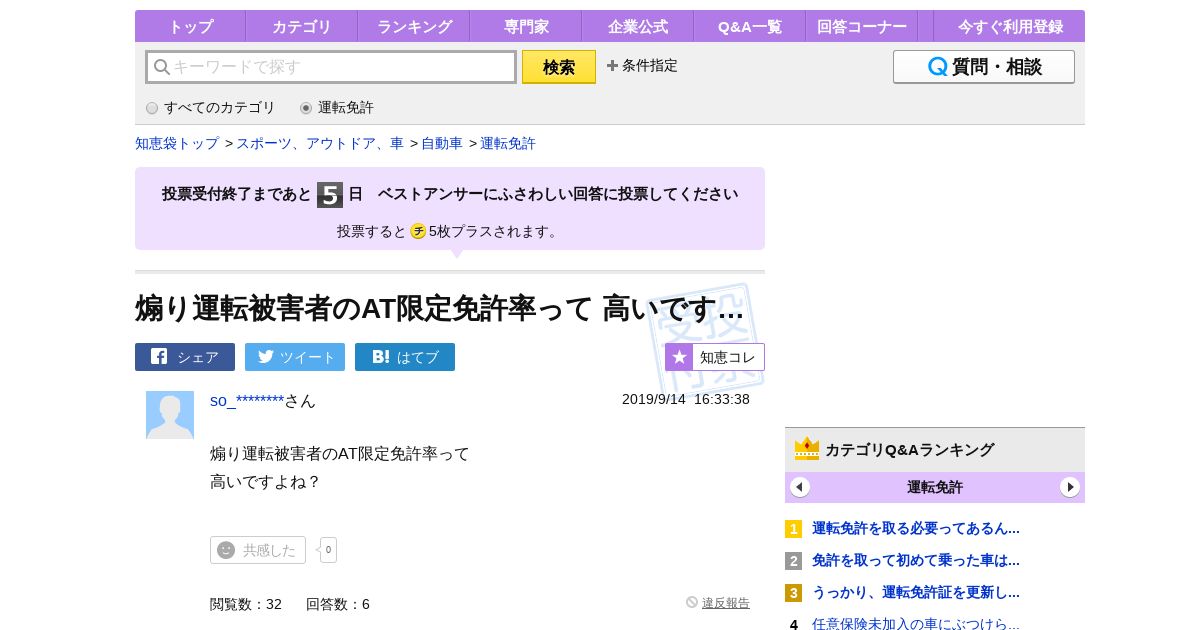Focus the keyword search field
This screenshot has width=1200, height=630.
pyautogui.click(x=331, y=67)
